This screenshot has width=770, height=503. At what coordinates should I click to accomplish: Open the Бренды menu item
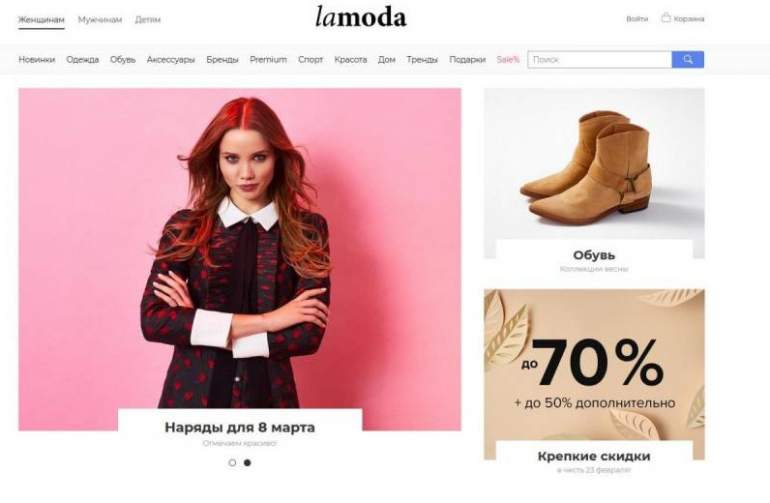coord(222,59)
